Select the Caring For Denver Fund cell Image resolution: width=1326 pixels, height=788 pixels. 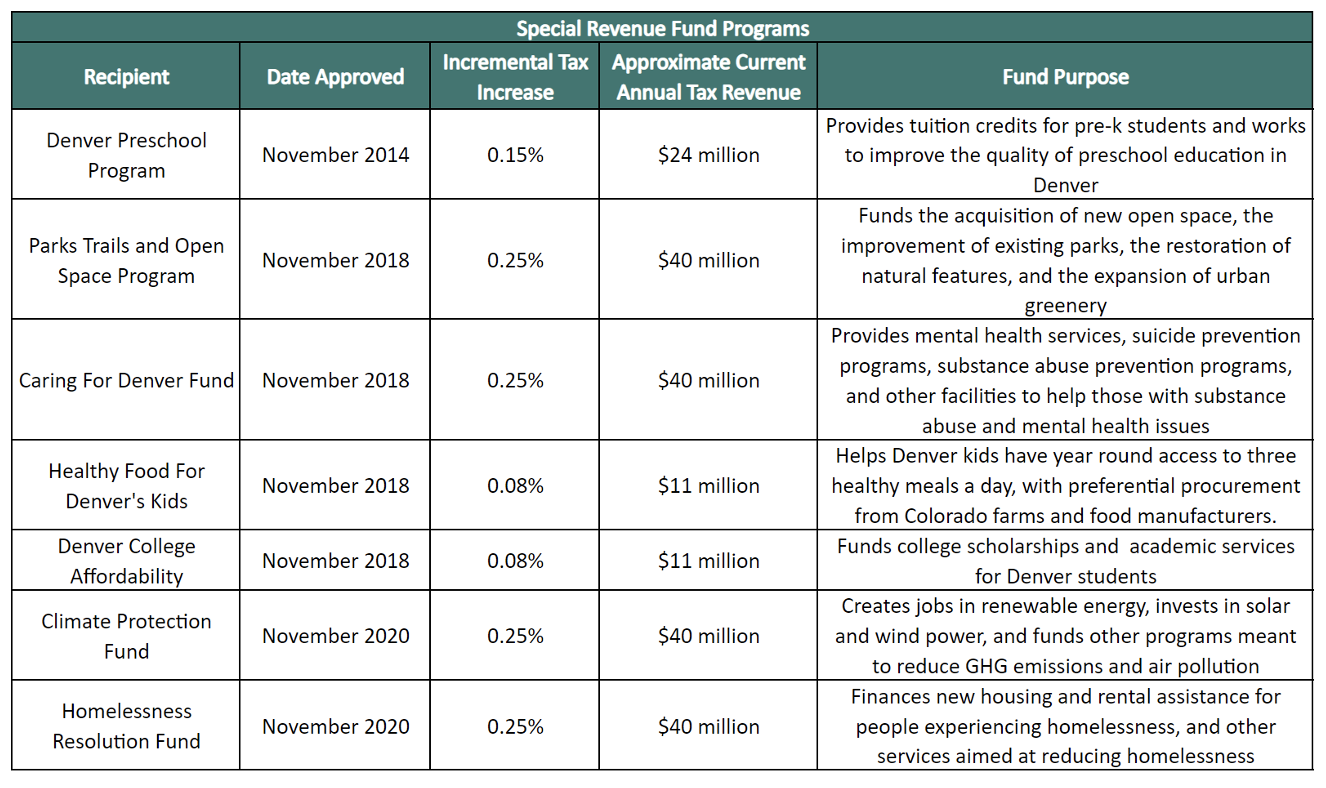126,380
